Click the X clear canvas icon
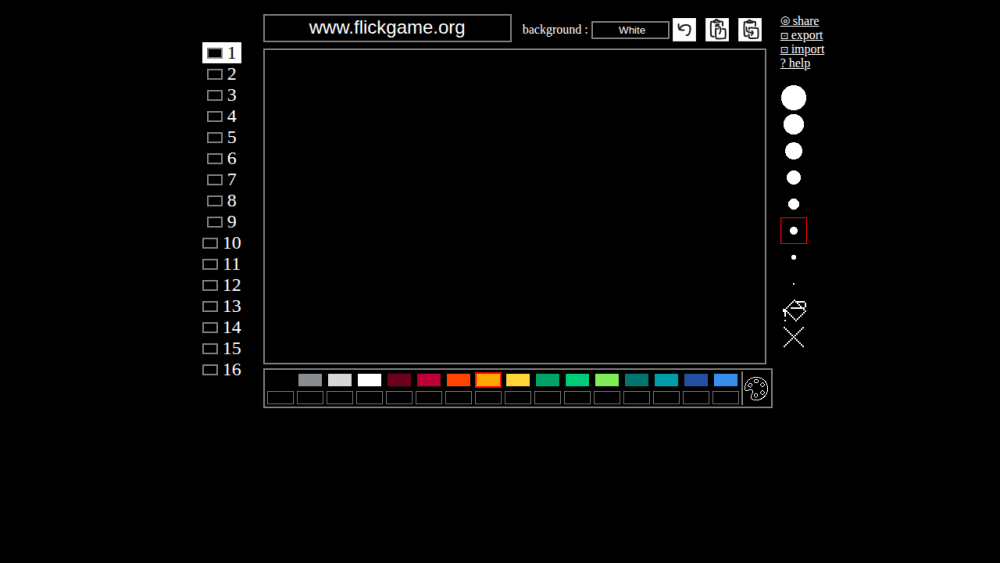 click(x=793, y=337)
